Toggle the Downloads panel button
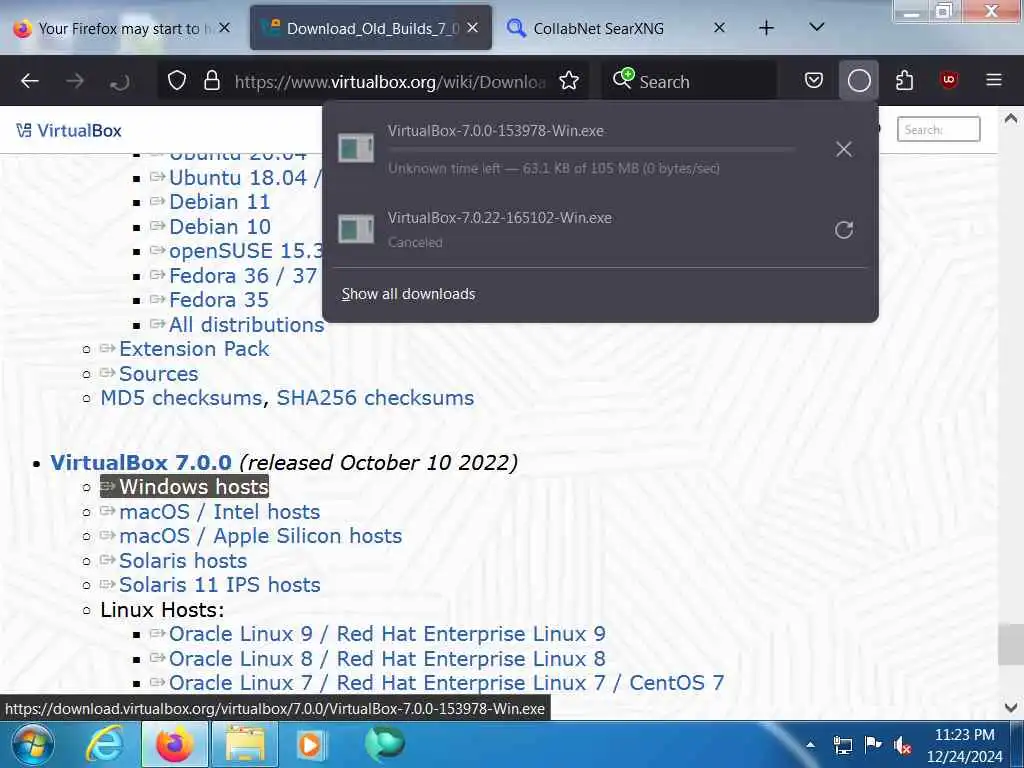The height and width of the screenshot is (768, 1024). click(859, 81)
